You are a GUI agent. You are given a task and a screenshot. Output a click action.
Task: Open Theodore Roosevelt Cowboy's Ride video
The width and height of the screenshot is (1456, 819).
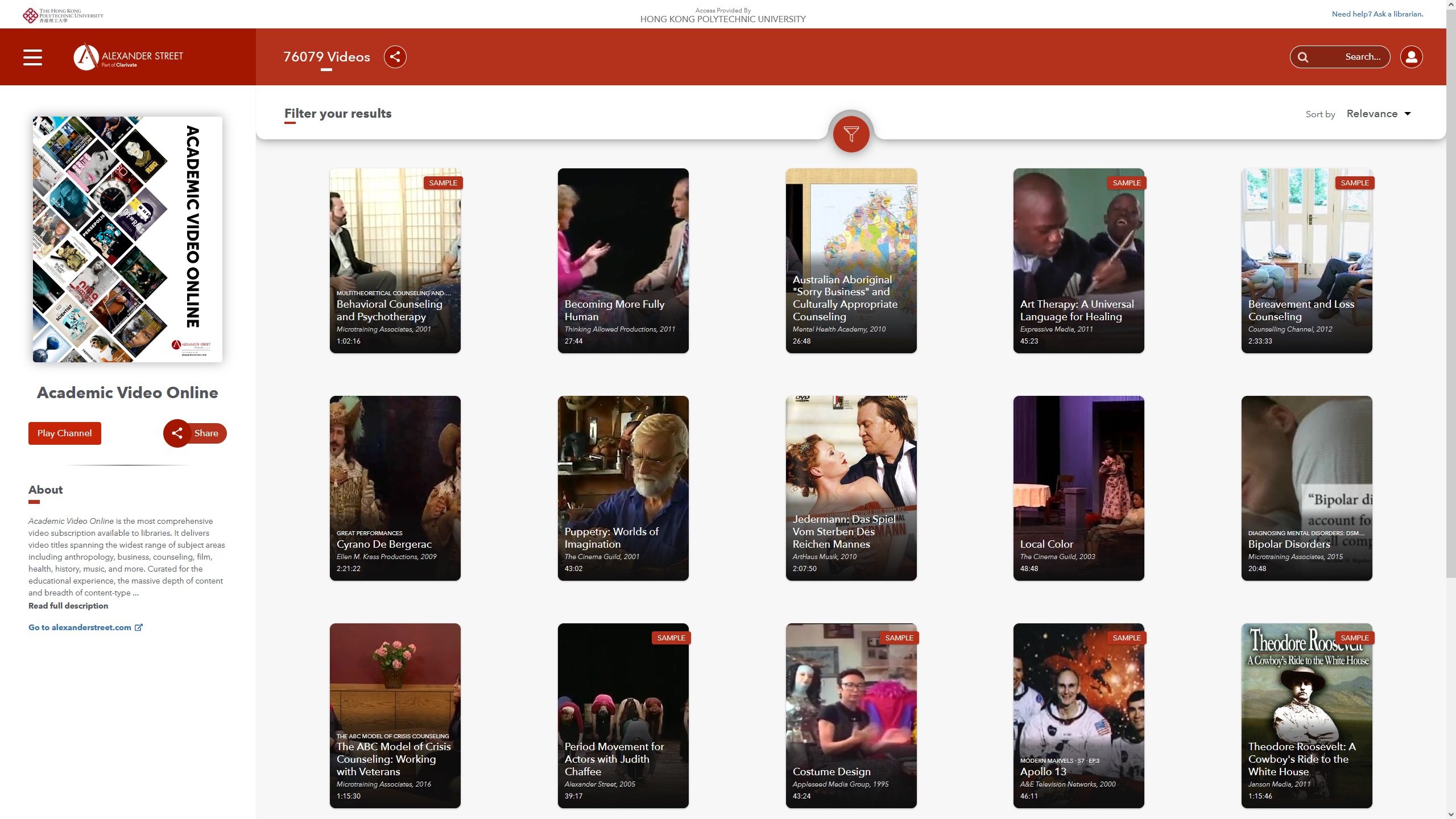click(1307, 715)
